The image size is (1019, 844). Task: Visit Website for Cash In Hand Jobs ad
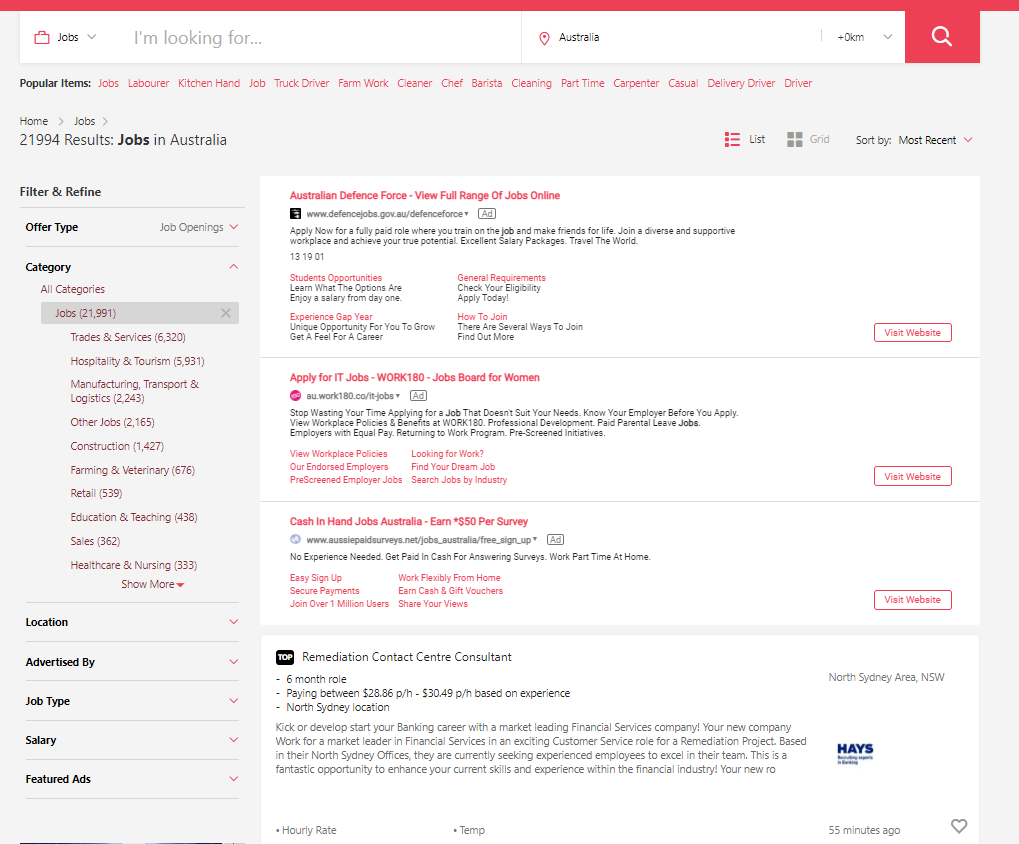click(x=912, y=600)
